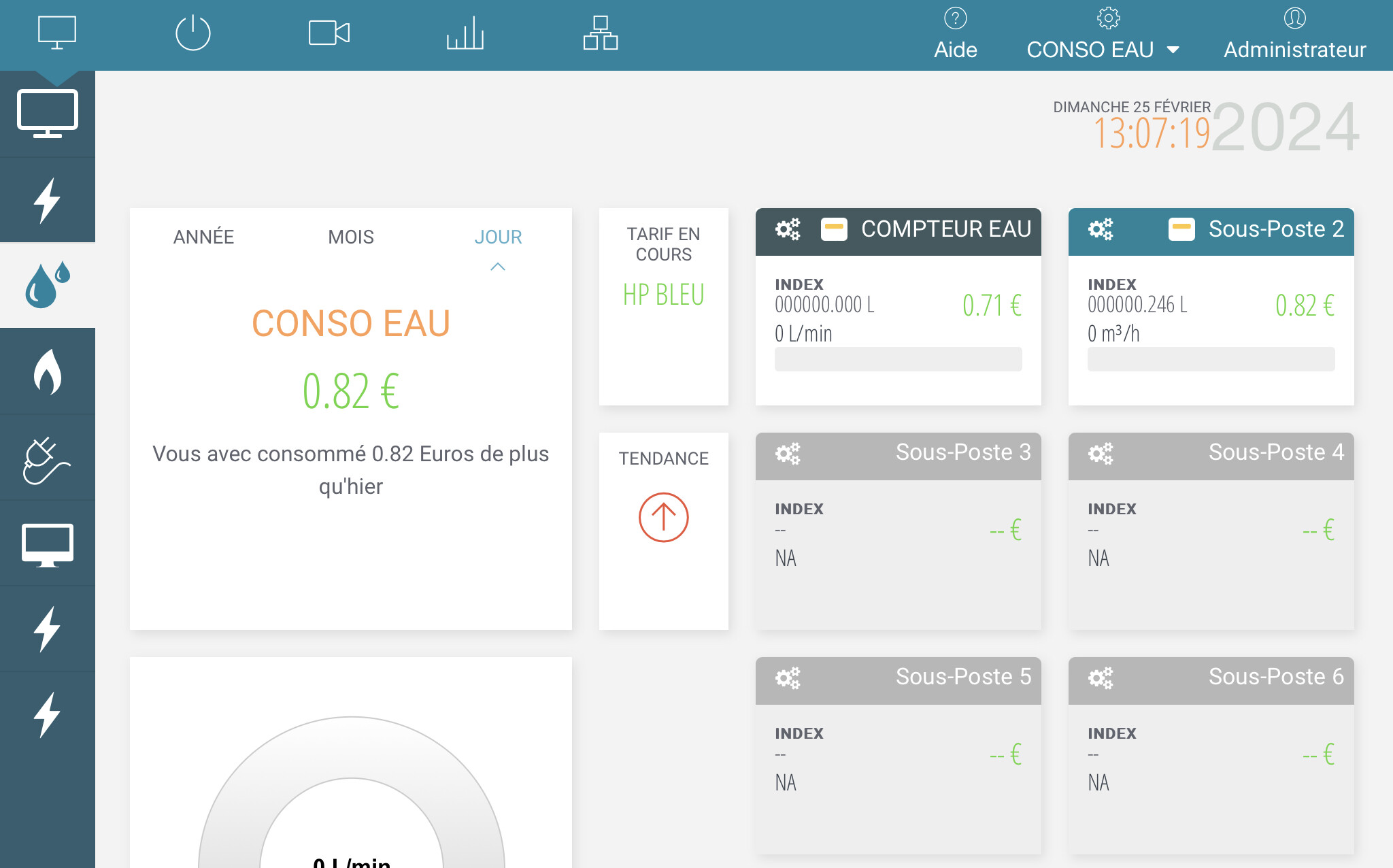Select the large monitor sidebar icon
Screen dimensions: 1393x868
(x=48, y=114)
